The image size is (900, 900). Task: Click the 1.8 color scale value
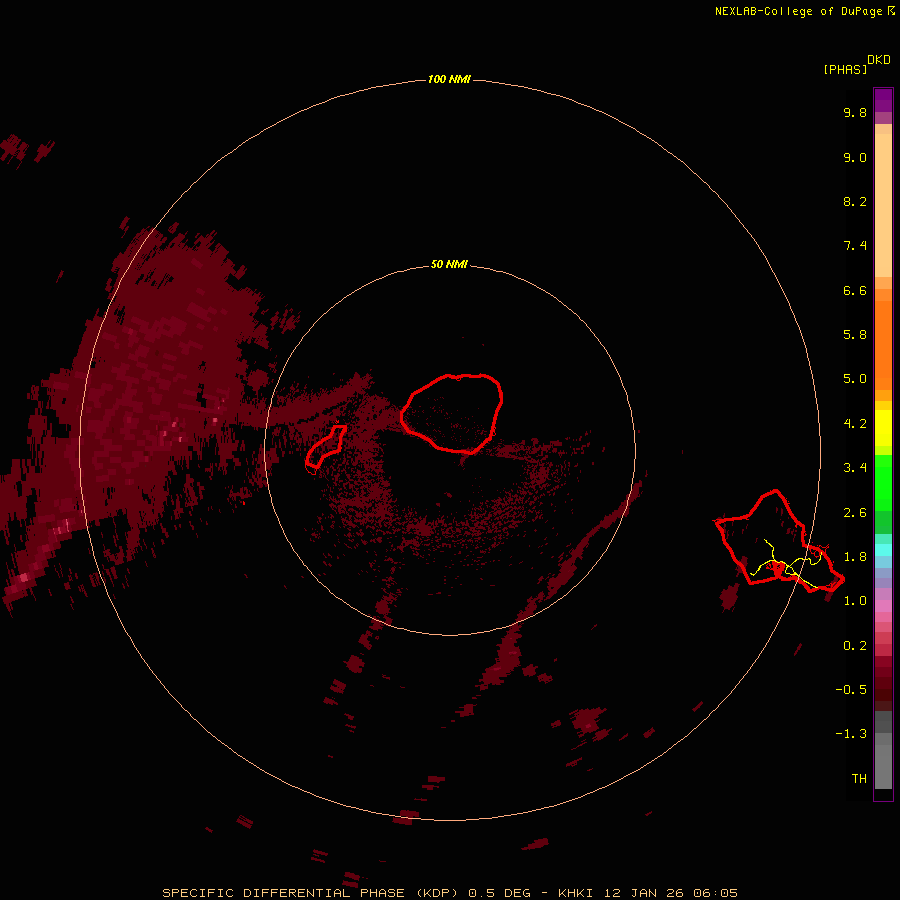click(855, 557)
